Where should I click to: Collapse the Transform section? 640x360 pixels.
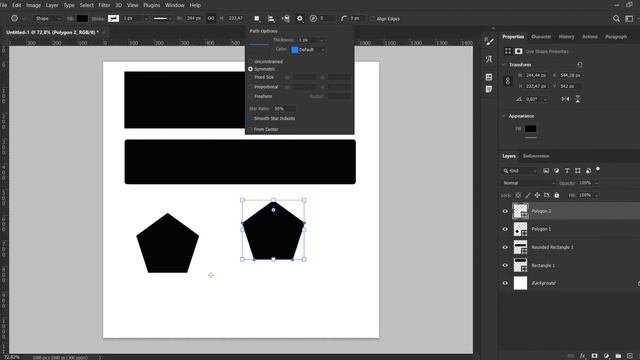504,64
